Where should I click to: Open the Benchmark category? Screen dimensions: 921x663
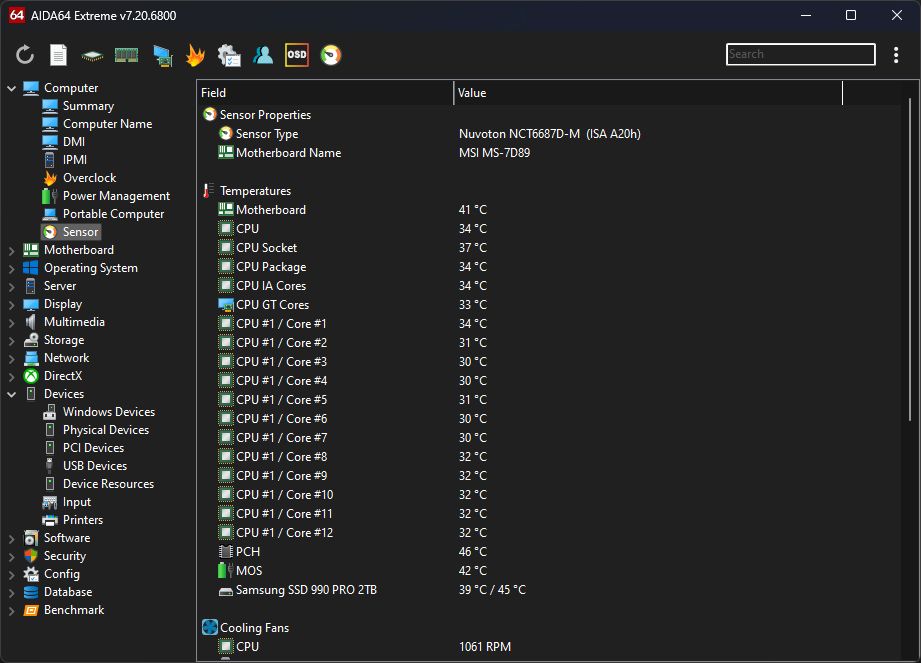[73, 610]
